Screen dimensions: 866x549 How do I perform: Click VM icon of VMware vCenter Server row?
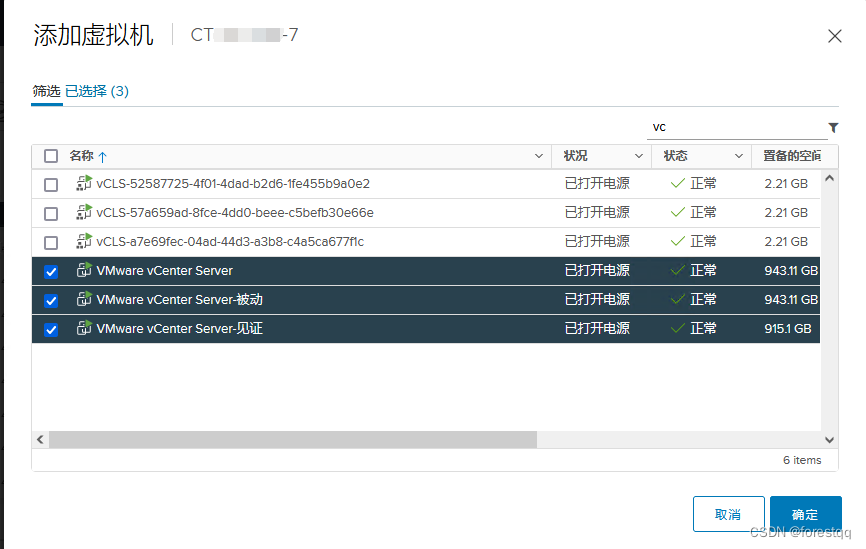(x=84, y=270)
